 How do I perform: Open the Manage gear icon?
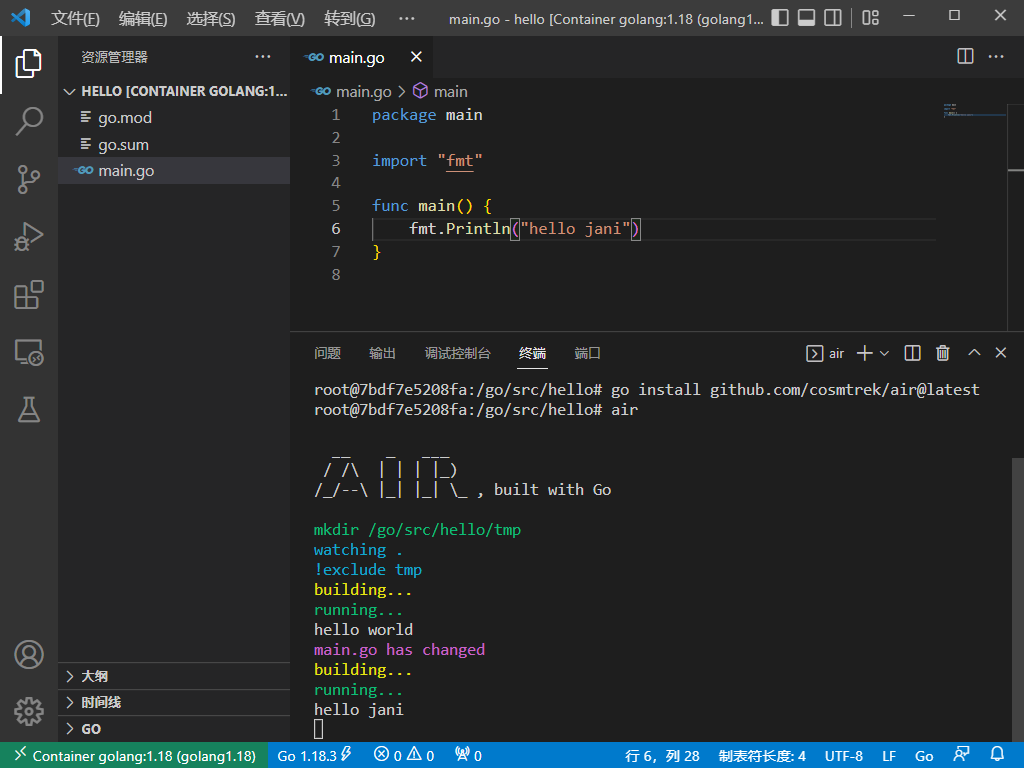(29, 711)
